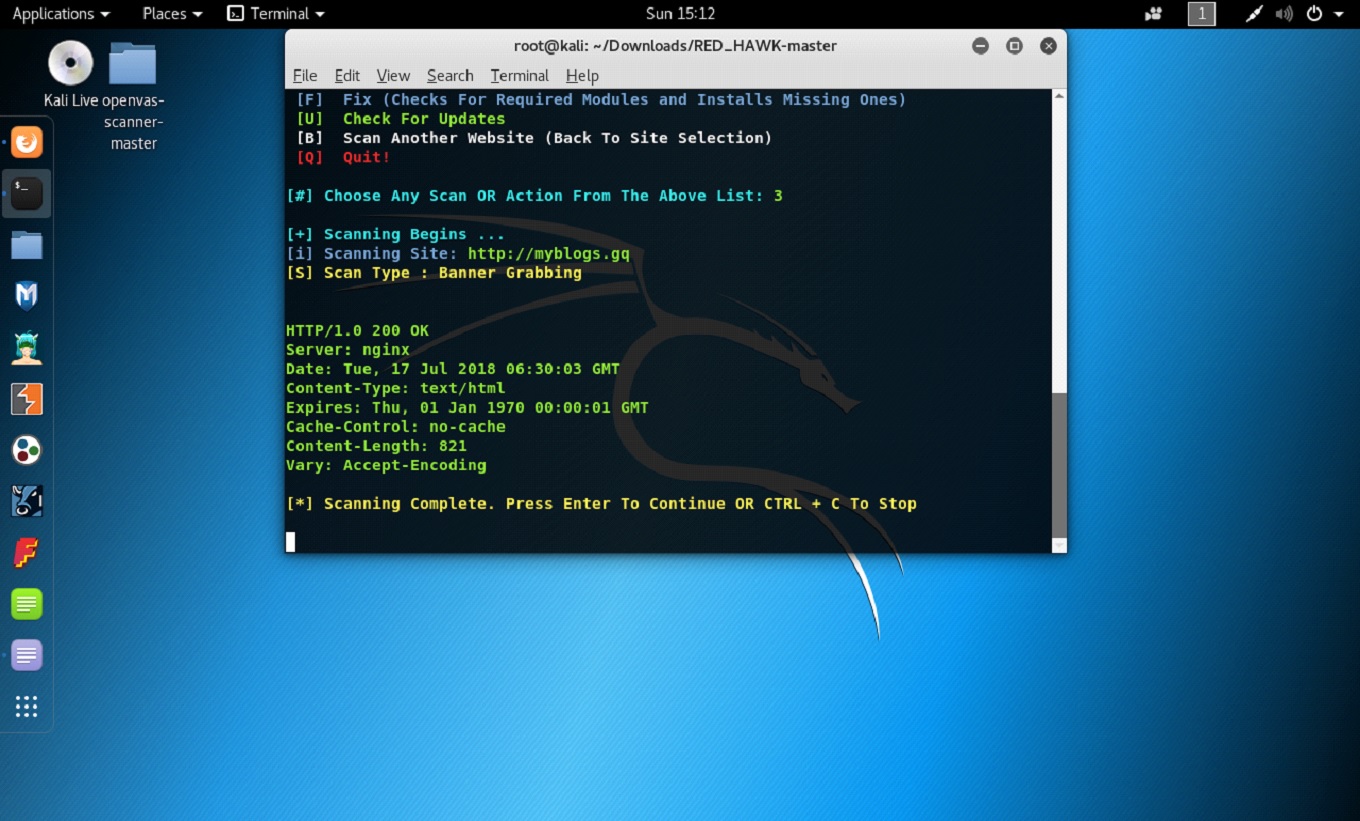Screen dimensions: 1360x821
Task: Open the Sun 15:12 clock calendar
Action: point(680,14)
